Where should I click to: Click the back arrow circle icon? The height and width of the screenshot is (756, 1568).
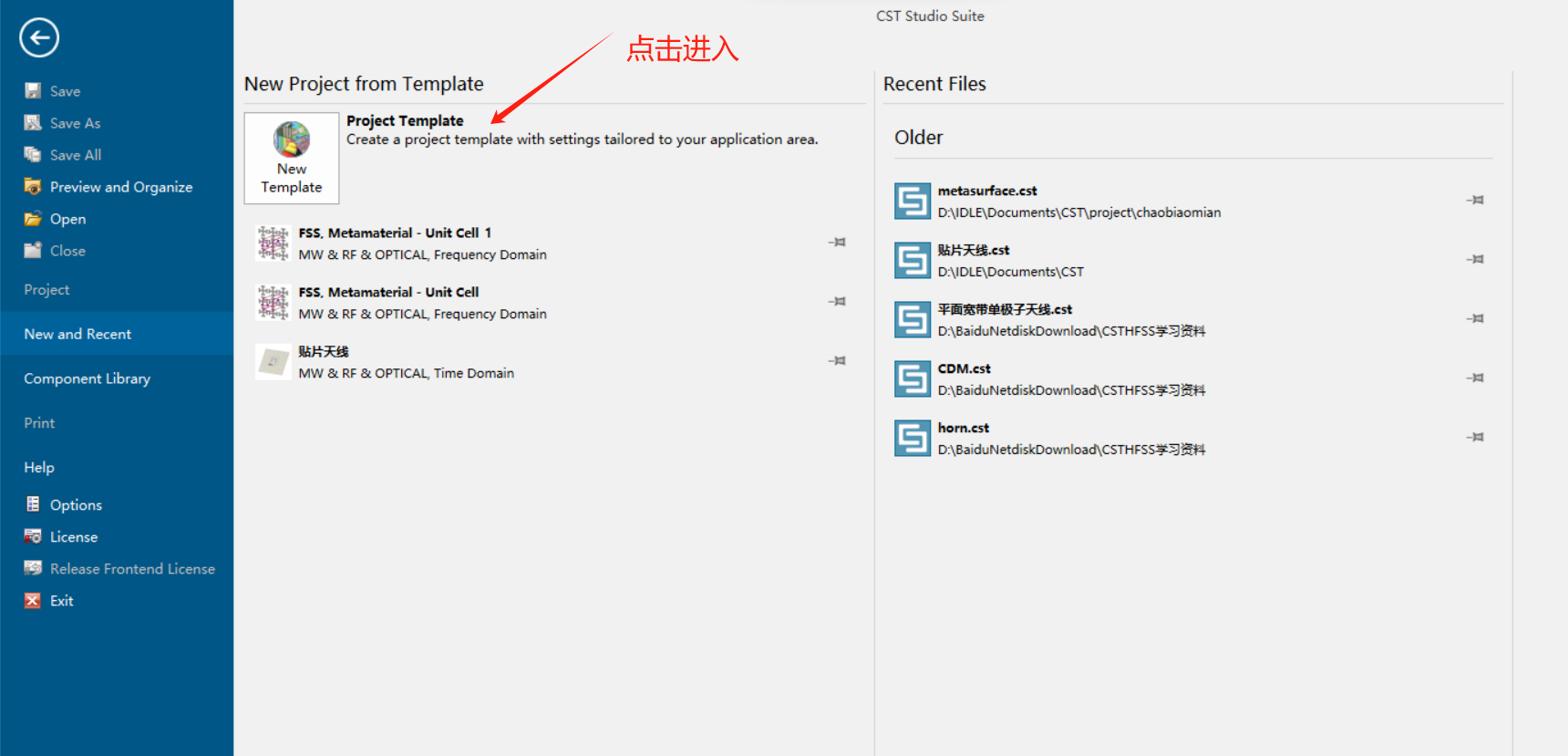pos(39,37)
